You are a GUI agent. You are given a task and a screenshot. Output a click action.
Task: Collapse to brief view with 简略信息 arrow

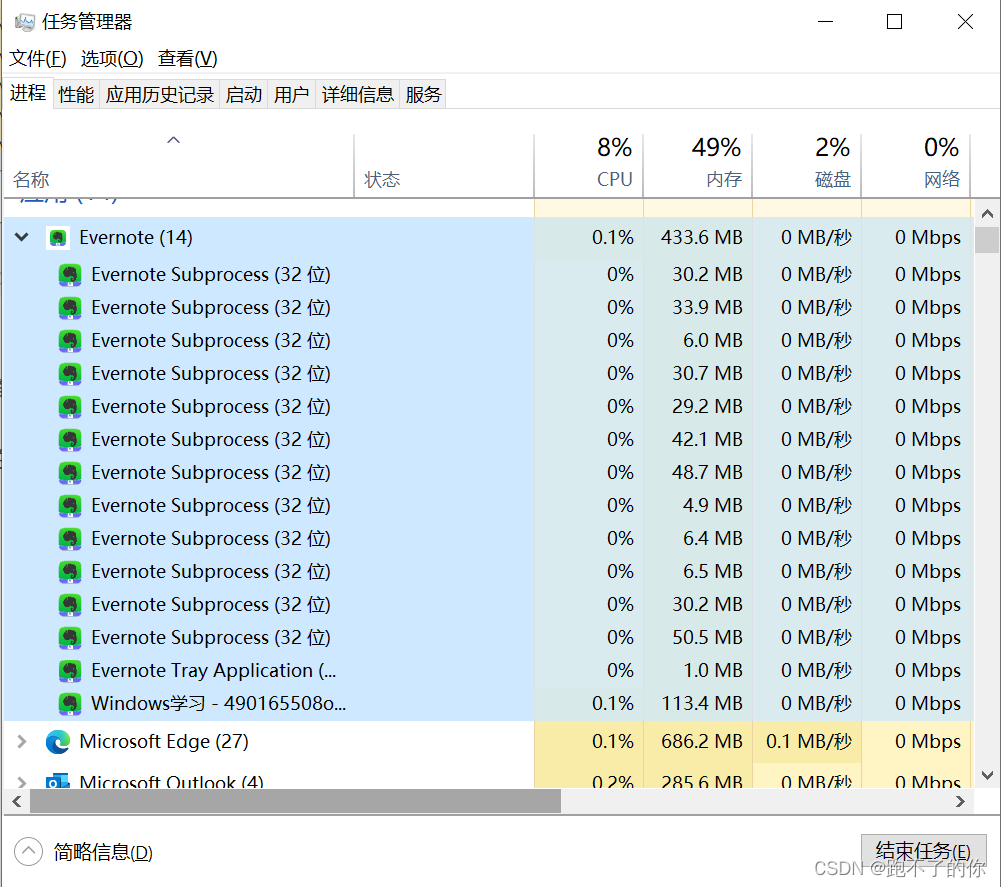(28, 852)
